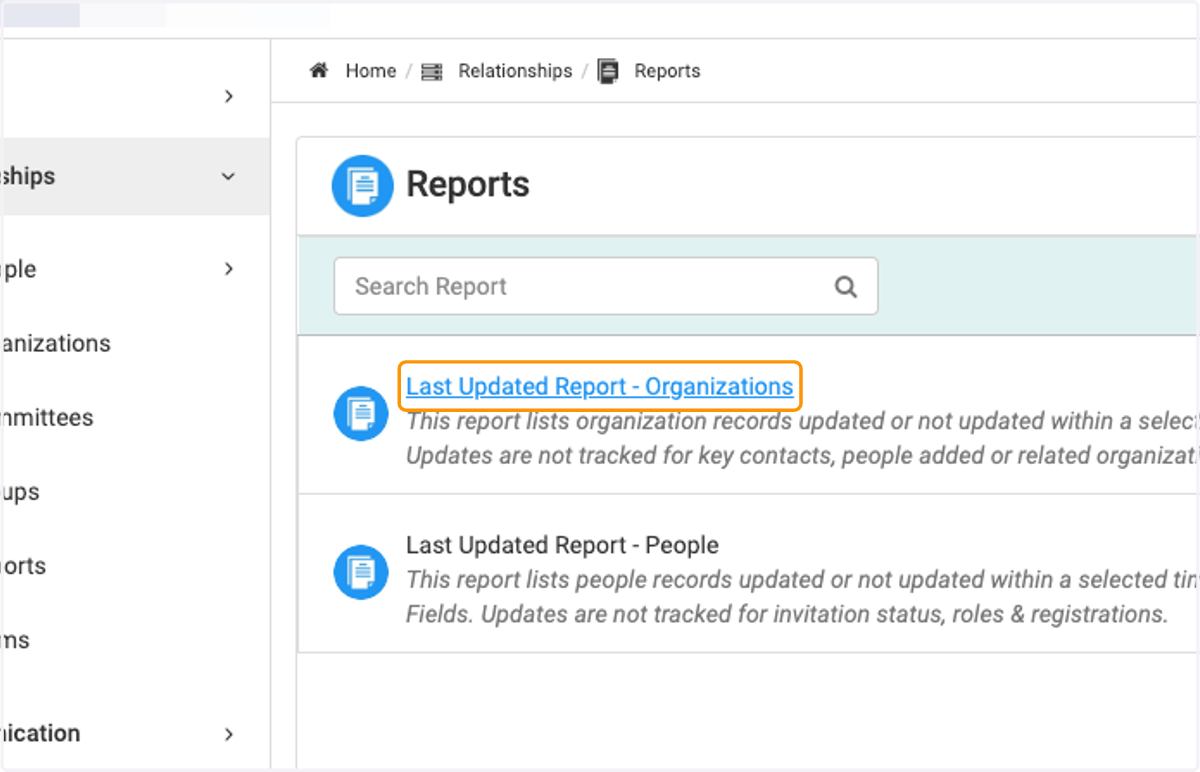
Task: Focus the Search Report input field
Action: click(606, 286)
